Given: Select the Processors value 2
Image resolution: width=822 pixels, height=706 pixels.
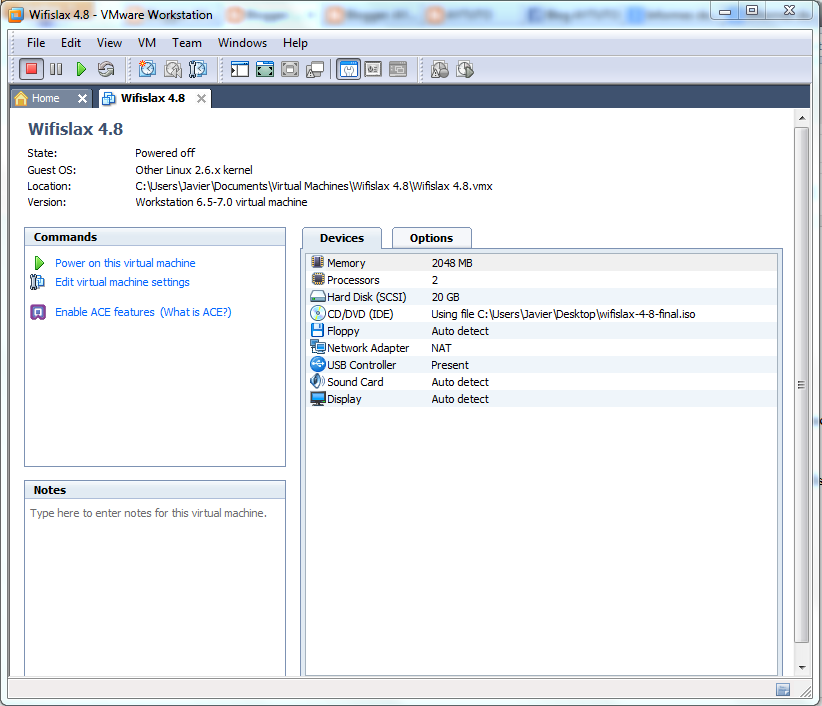Looking at the screenshot, I should (435, 280).
